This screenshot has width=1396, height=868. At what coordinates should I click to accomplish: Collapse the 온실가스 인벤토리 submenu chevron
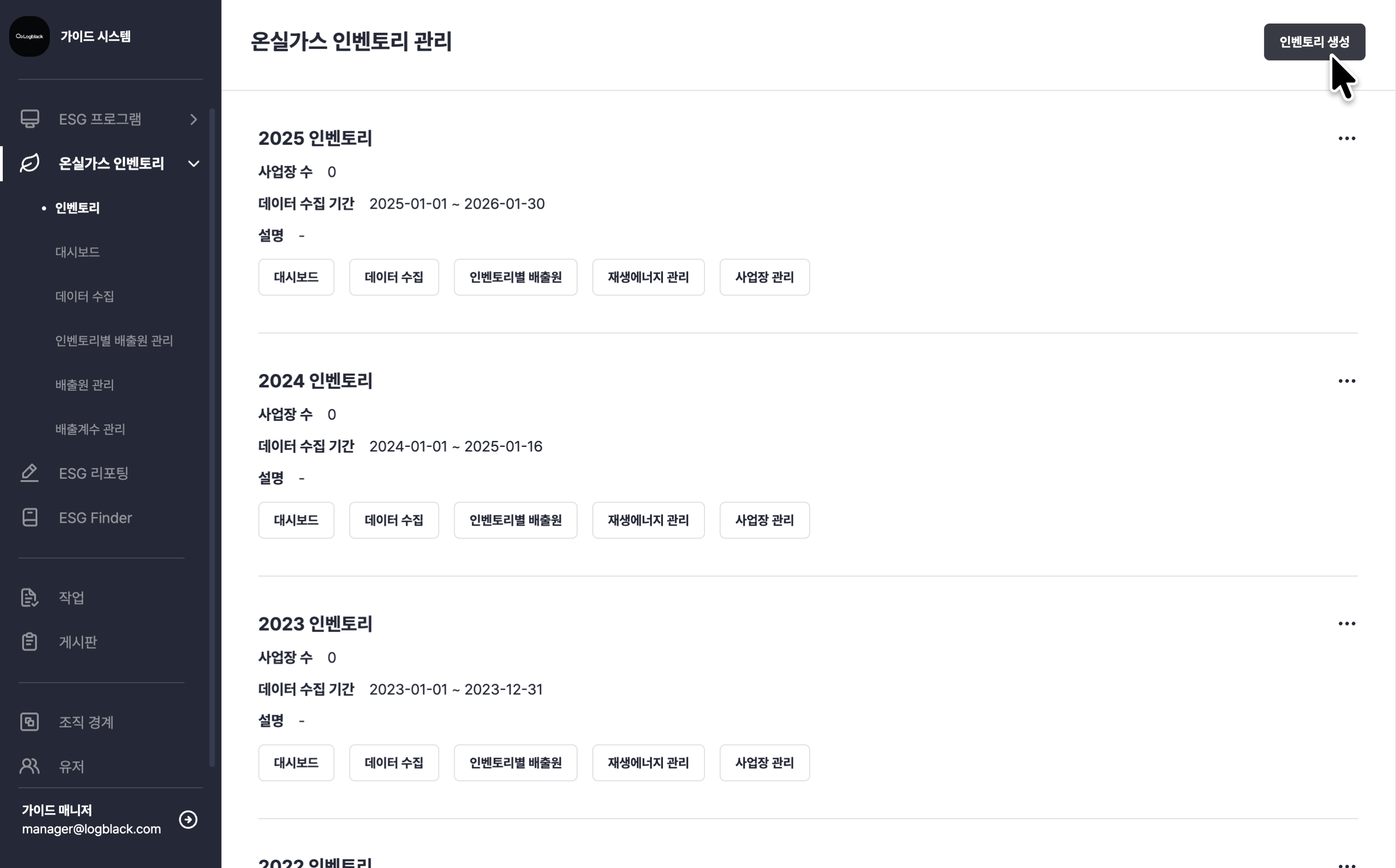pyautogui.click(x=193, y=163)
